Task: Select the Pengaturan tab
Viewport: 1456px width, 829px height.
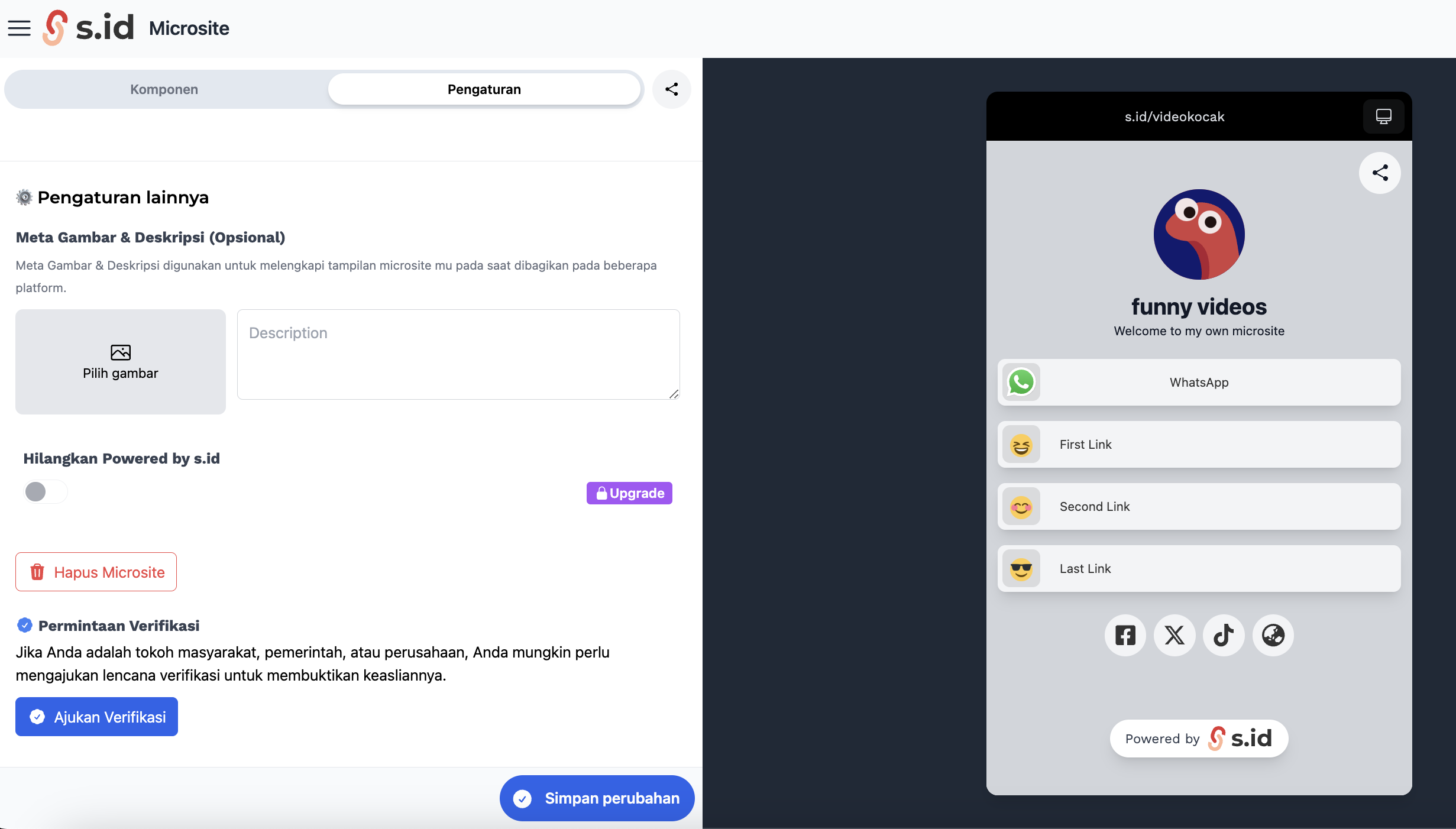Action: [484, 89]
